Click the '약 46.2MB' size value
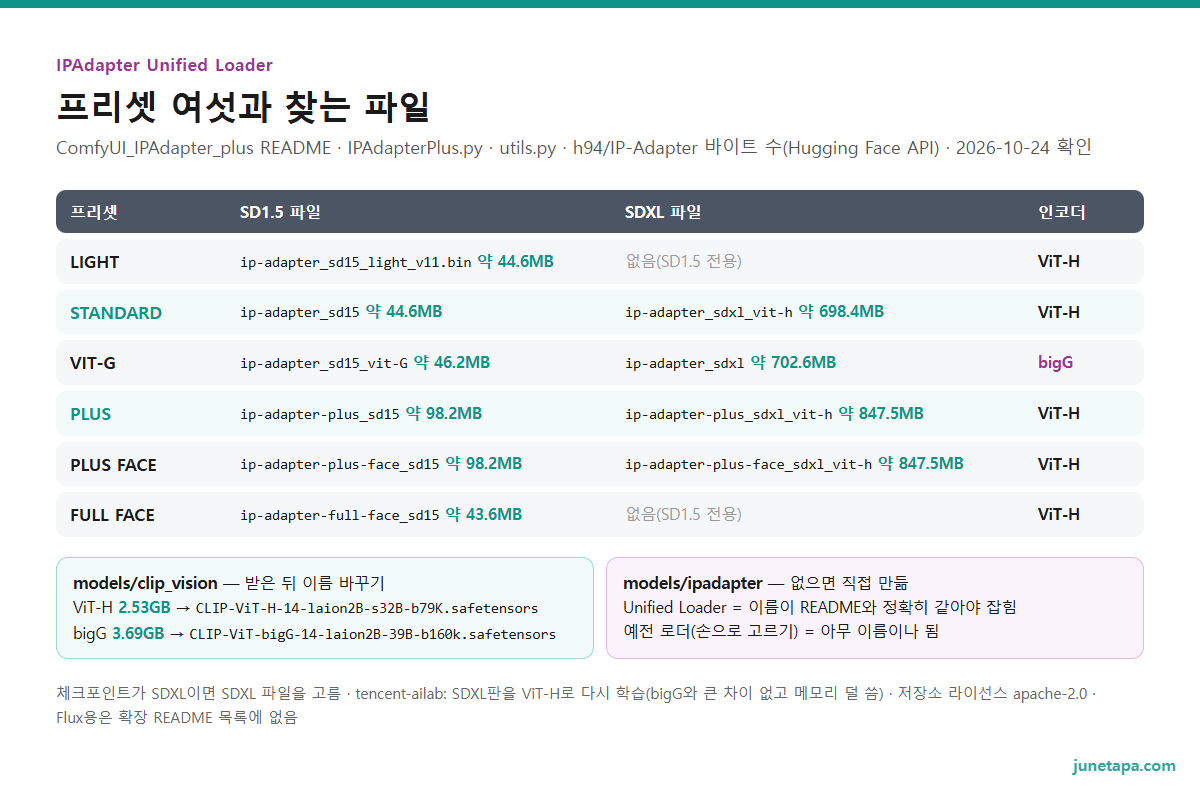1200x794 pixels. point(453,363)
